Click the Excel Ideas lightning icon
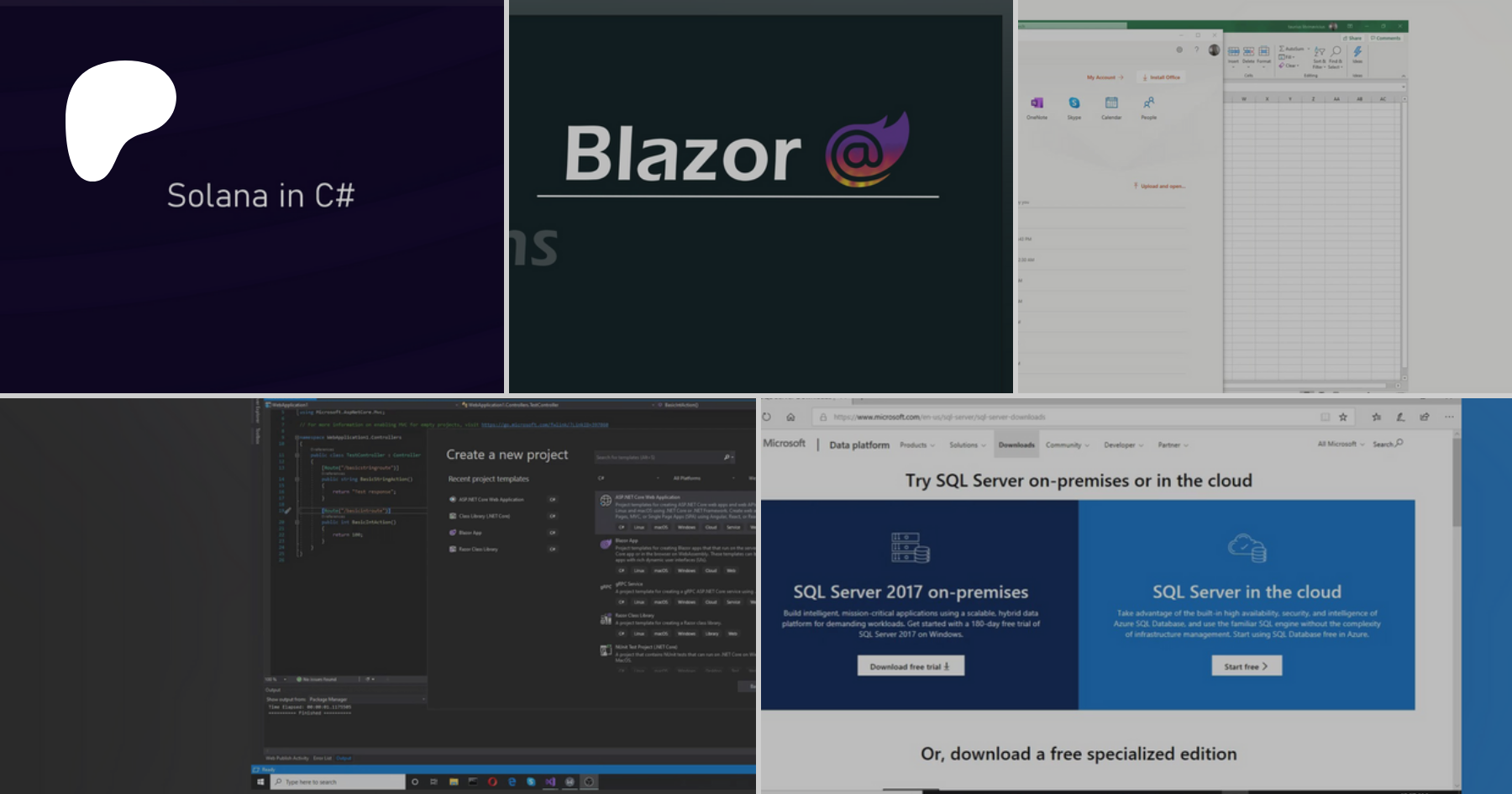The height and width of the screenshot is (794, 1512). coord(1357,53)
